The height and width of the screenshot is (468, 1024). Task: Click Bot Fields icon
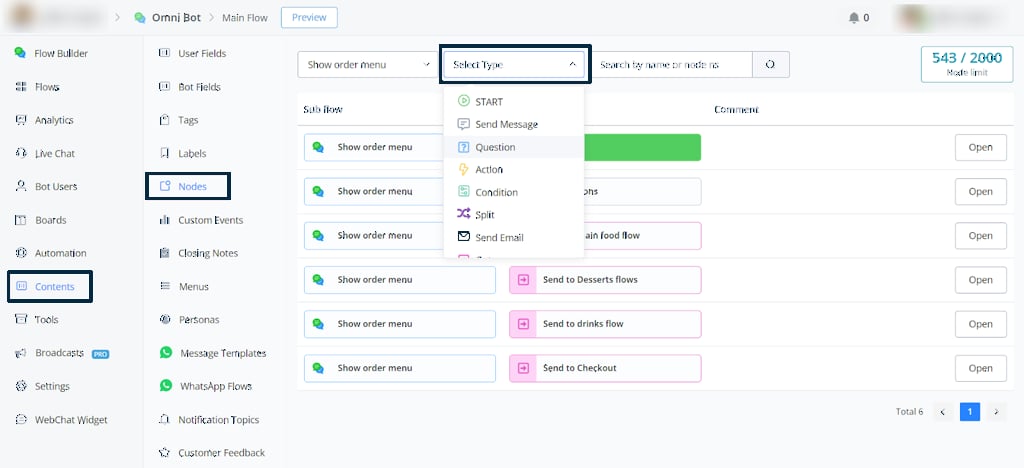click(x=165, y=87)
